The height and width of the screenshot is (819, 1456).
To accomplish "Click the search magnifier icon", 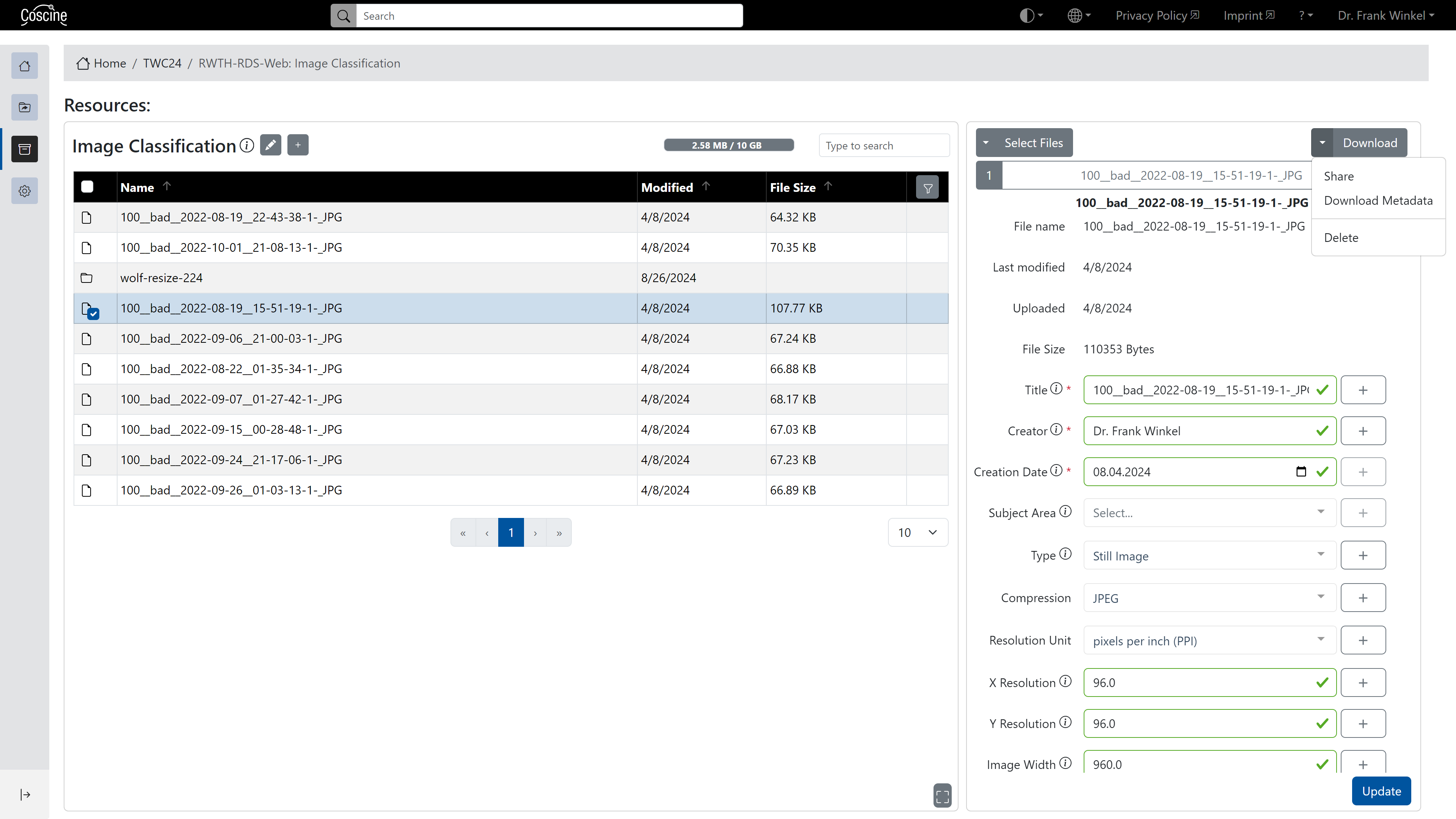I will point(344,16).
